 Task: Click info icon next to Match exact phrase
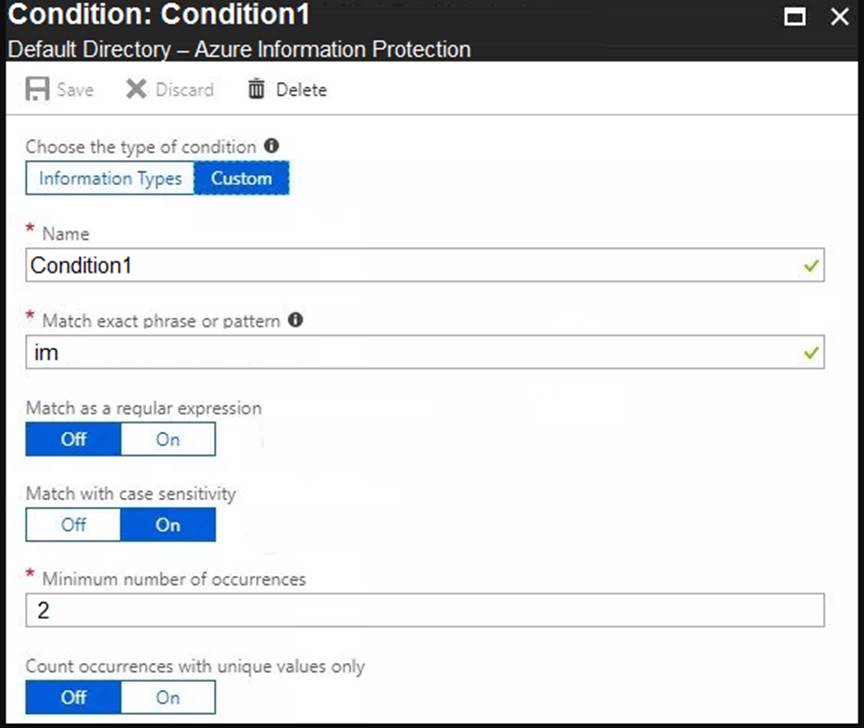pos(295,321)
